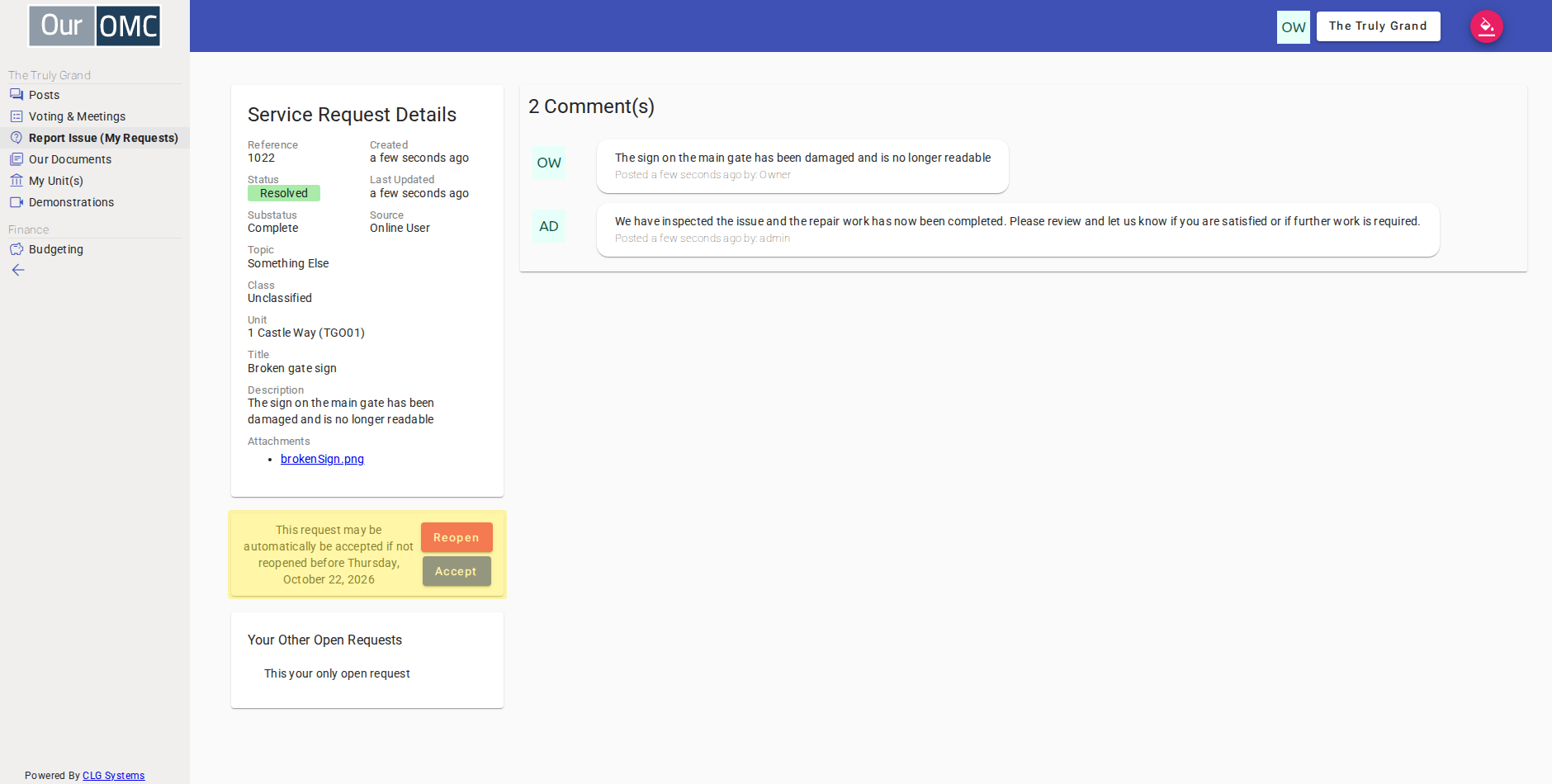
Task: Click 'This your only open request' text
Action: point(337,673)
